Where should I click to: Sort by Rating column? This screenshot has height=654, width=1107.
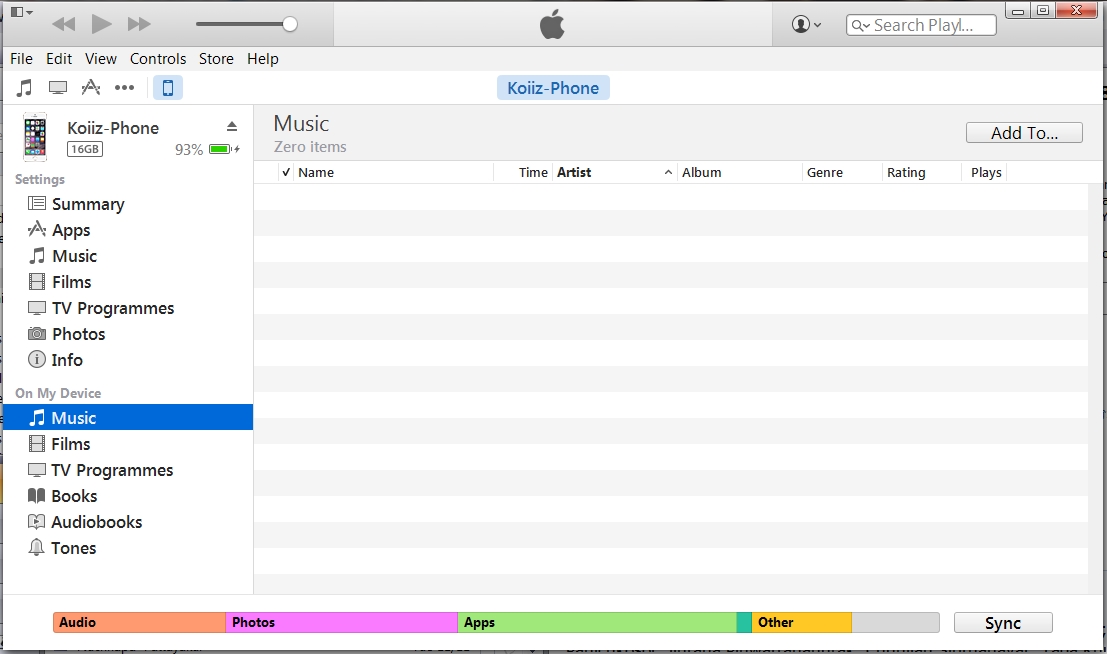click(906, 172)
